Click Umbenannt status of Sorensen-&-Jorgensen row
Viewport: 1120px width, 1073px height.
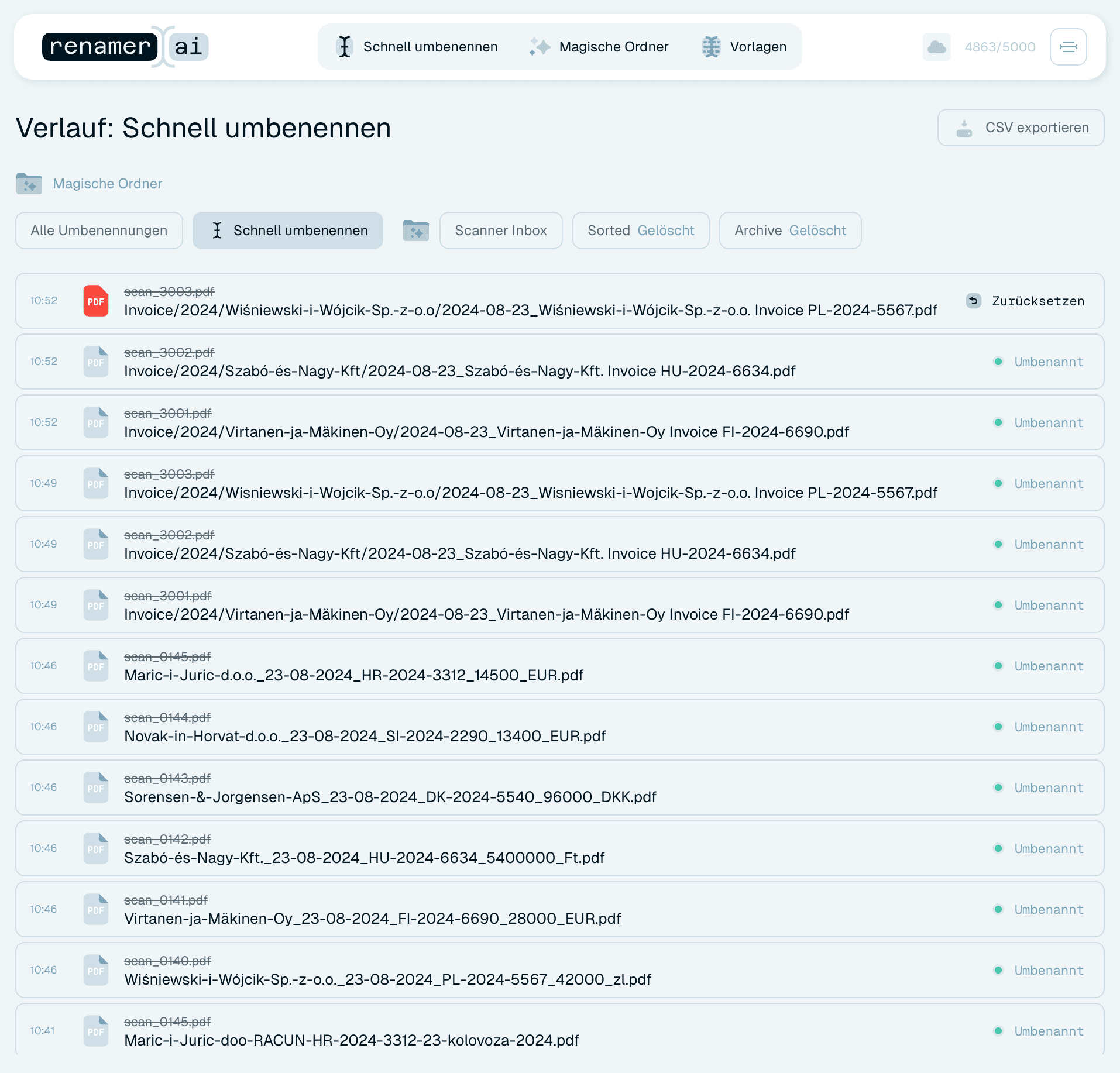(1039, 787)
